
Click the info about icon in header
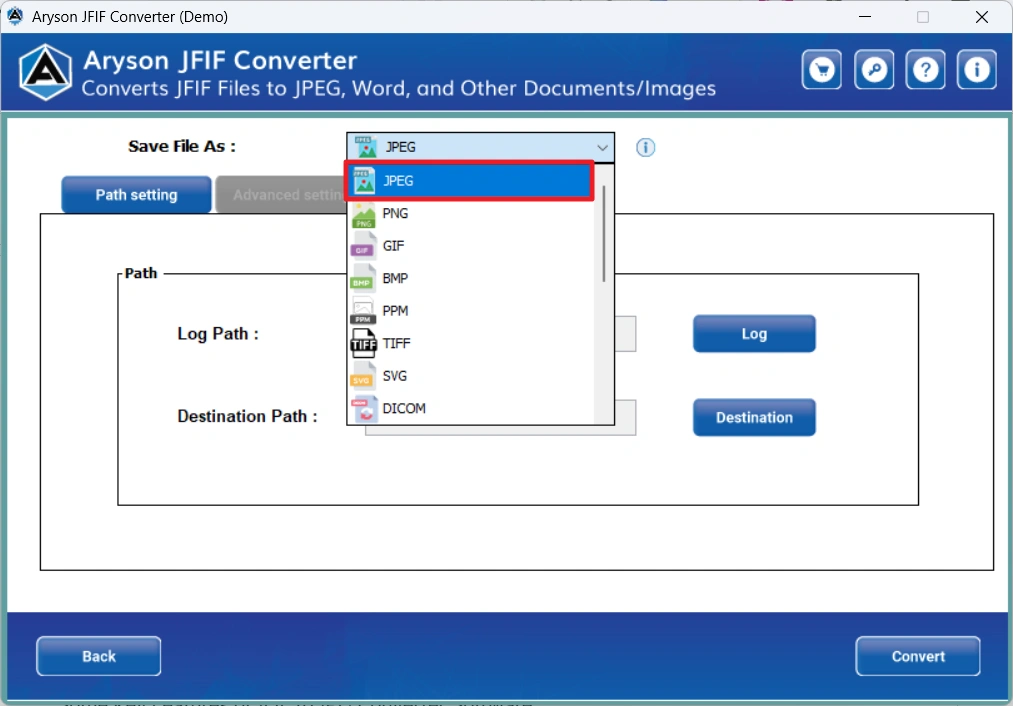click(x=976, y=69)
